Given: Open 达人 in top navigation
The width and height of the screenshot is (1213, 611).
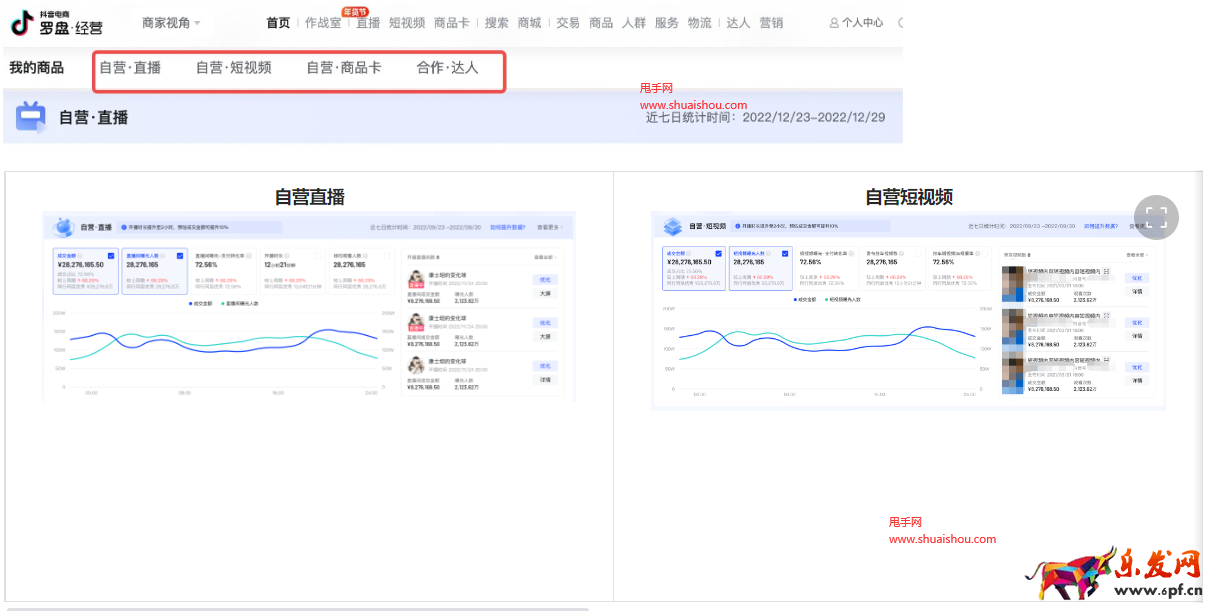Looking at the screenshot, I should coord(738,22).
